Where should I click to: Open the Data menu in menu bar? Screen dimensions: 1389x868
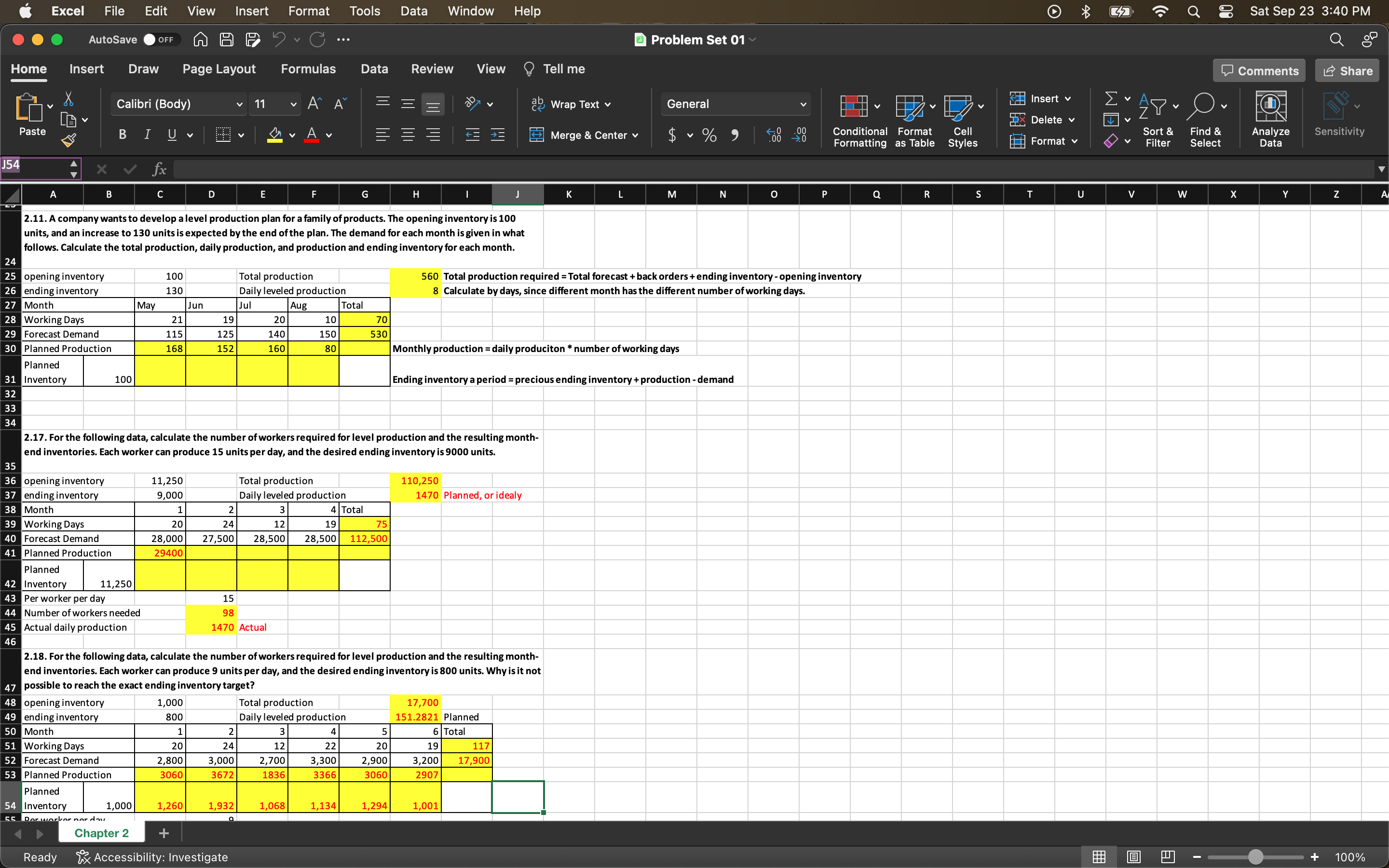point(414,11)
